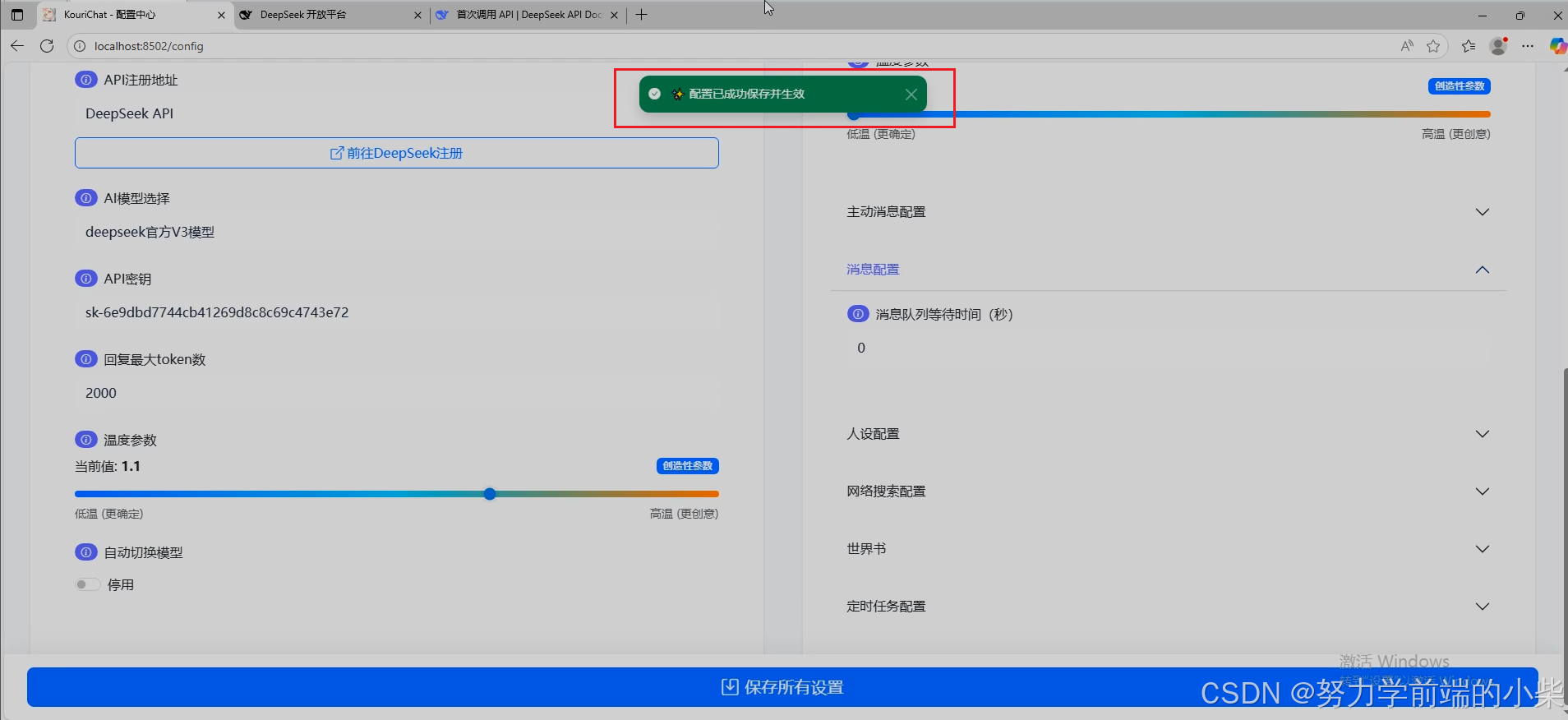The height and width of the screenshot is (720, 1568).
Task: Click the left temperature slider handle
Action: click(x=490, y=494)
